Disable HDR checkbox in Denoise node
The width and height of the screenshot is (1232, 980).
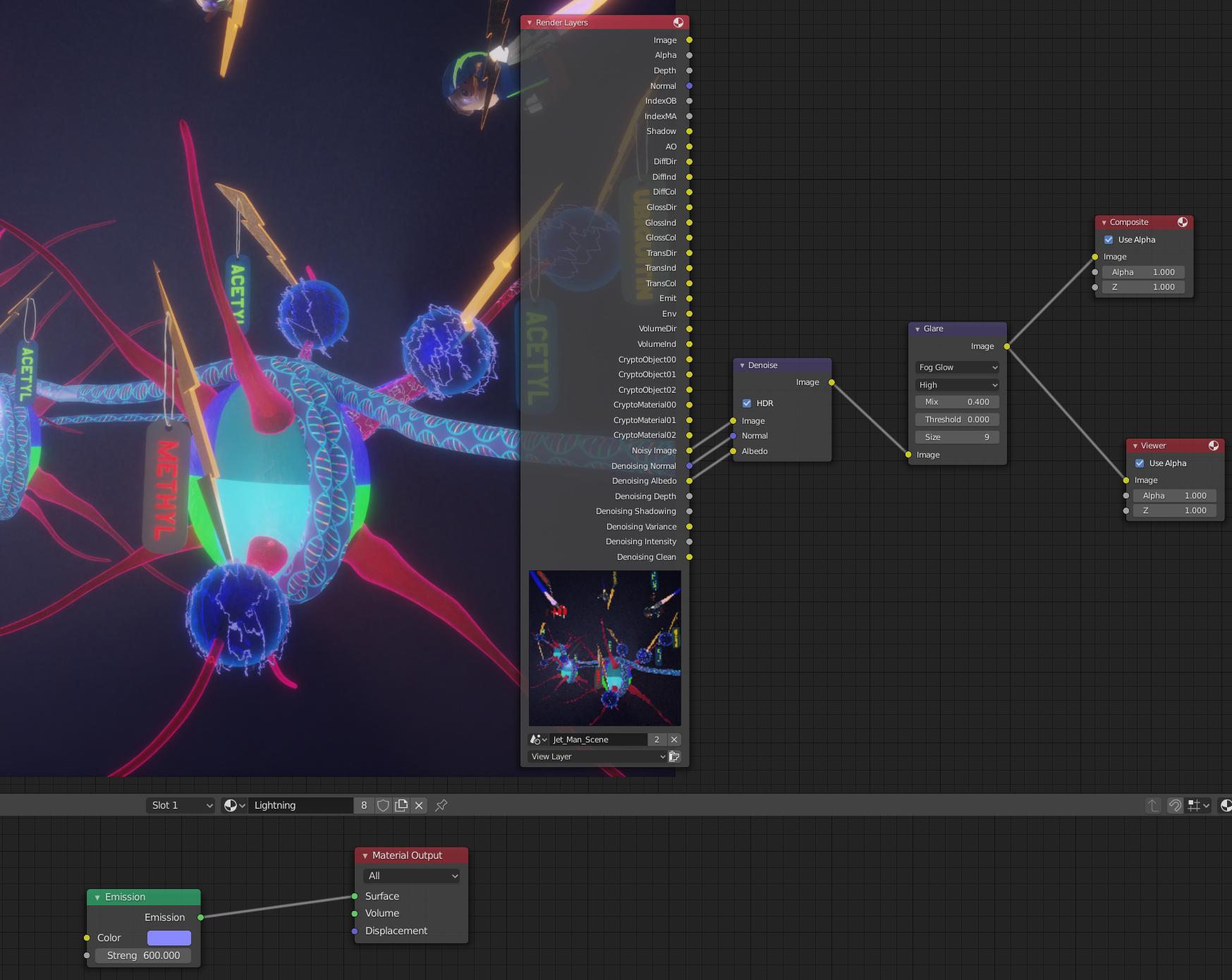coord(747,403)
